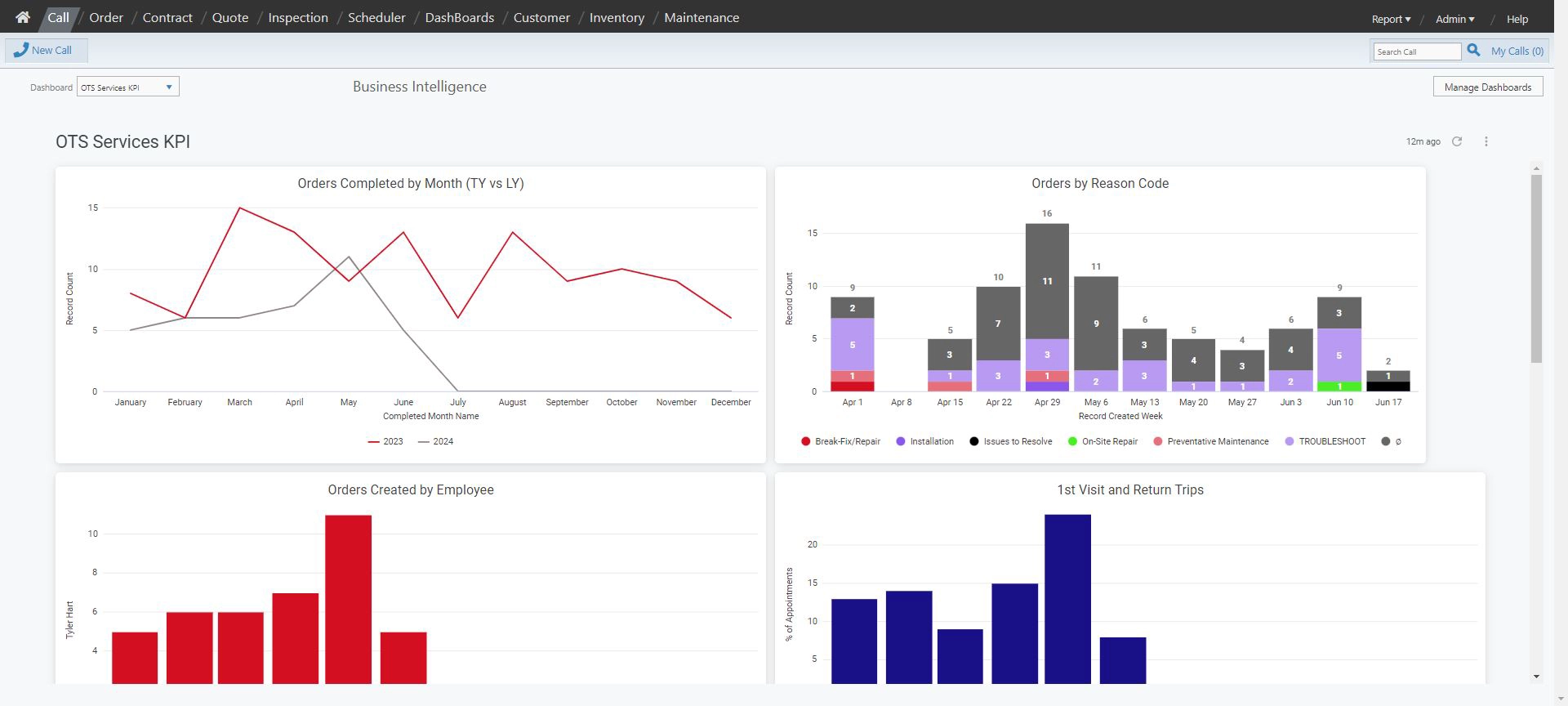Refresh the OTS Services KPI dashboard
The image size is (1568, 706).
1457,141
